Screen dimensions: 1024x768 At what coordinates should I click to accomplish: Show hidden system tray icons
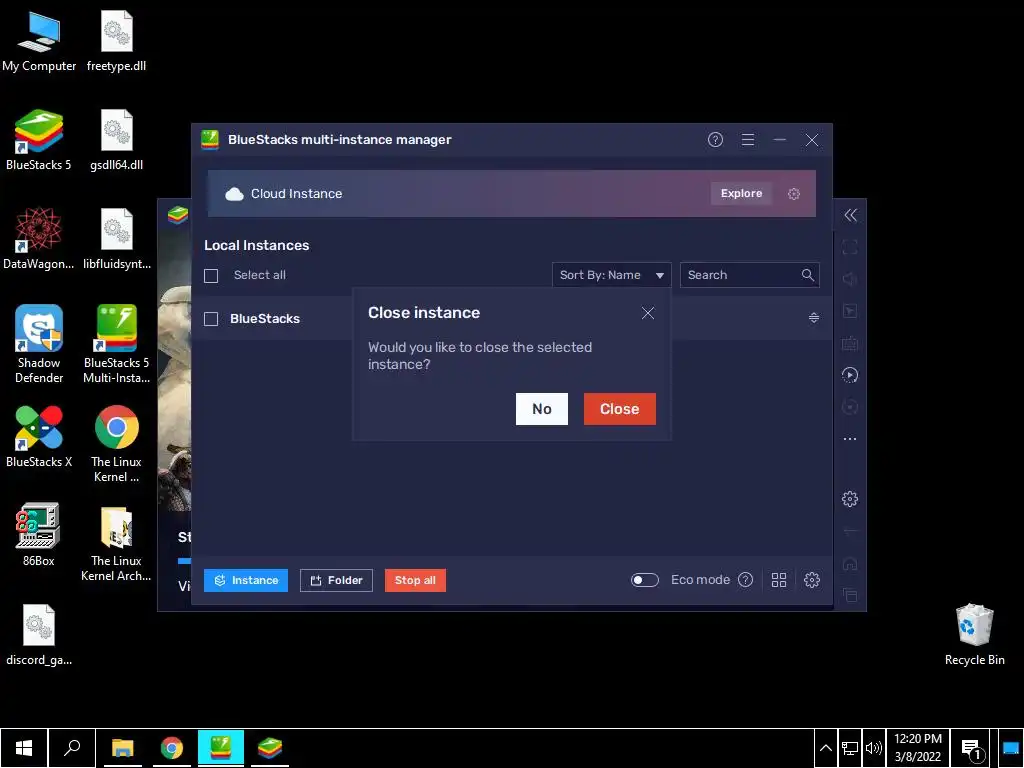click(825, 748)
